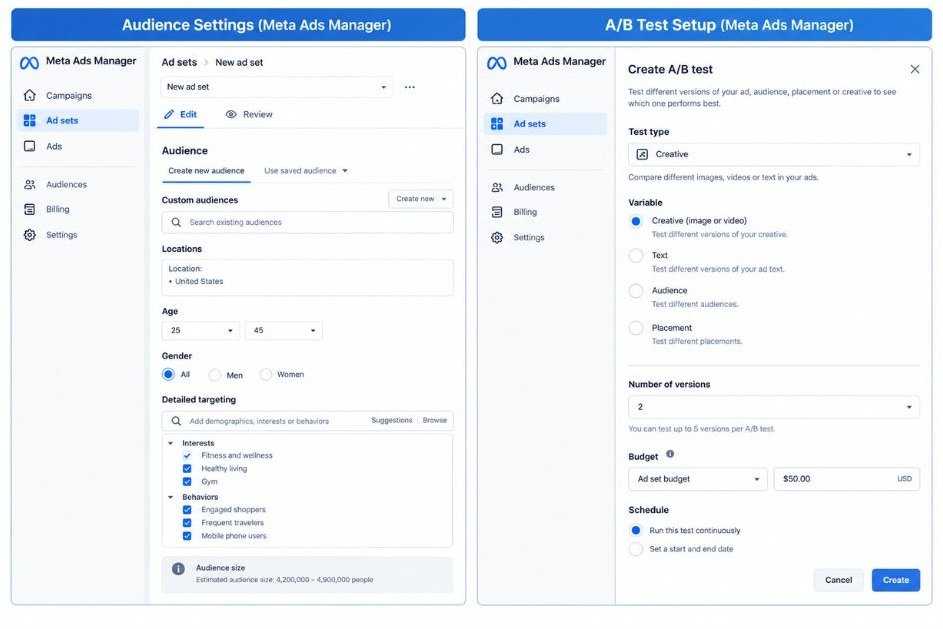The width and height of the screenshot is (943, 629).
Task: Open the minimum age 25 dropdown
Action: (x=201, y=331)
